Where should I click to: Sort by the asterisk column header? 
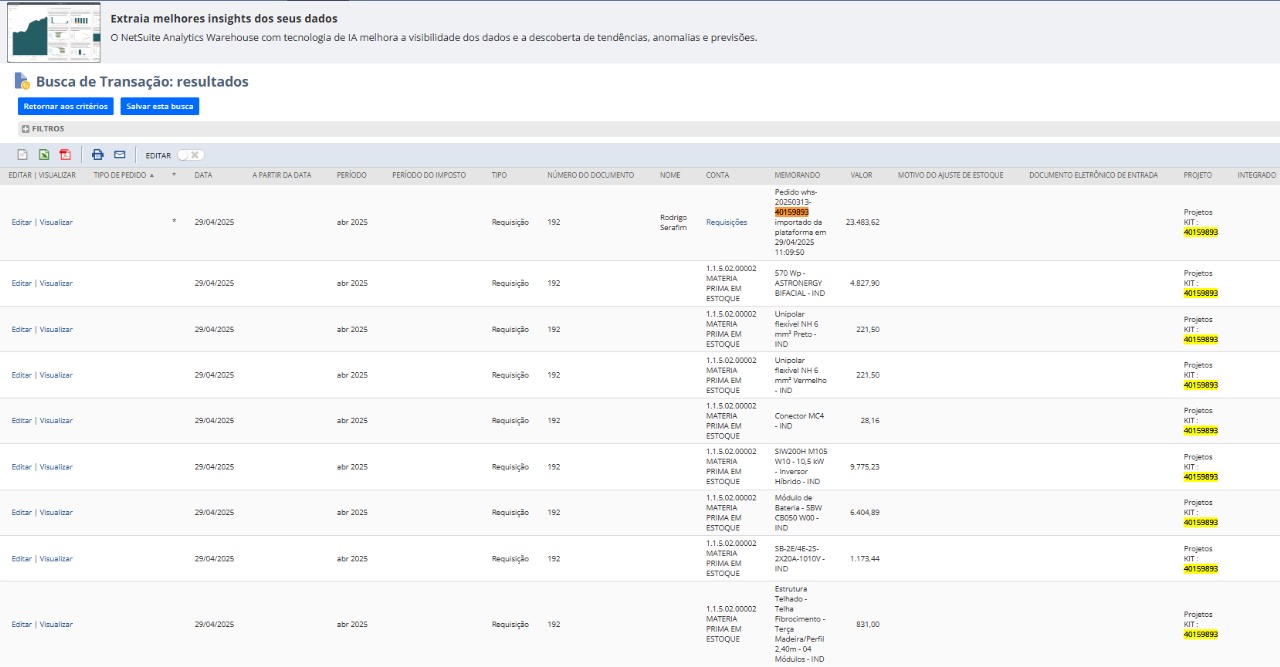click(x=174, y=175)
